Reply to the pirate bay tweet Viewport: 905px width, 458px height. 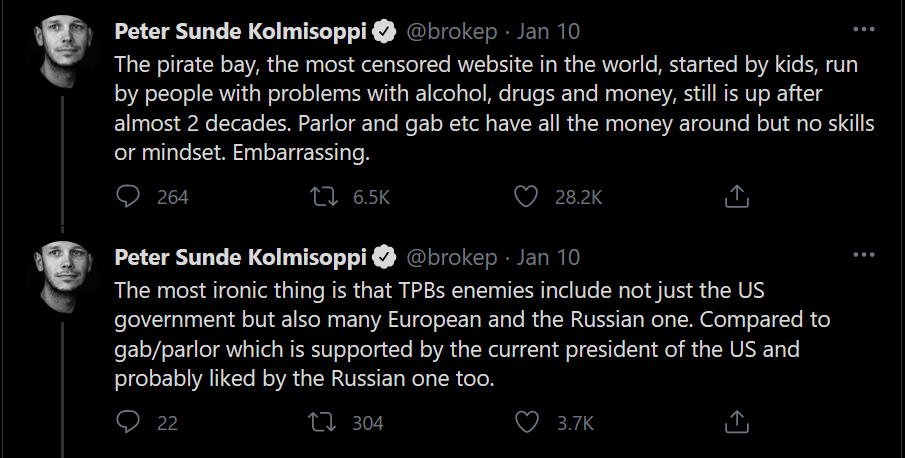click(x=129, y=197)
